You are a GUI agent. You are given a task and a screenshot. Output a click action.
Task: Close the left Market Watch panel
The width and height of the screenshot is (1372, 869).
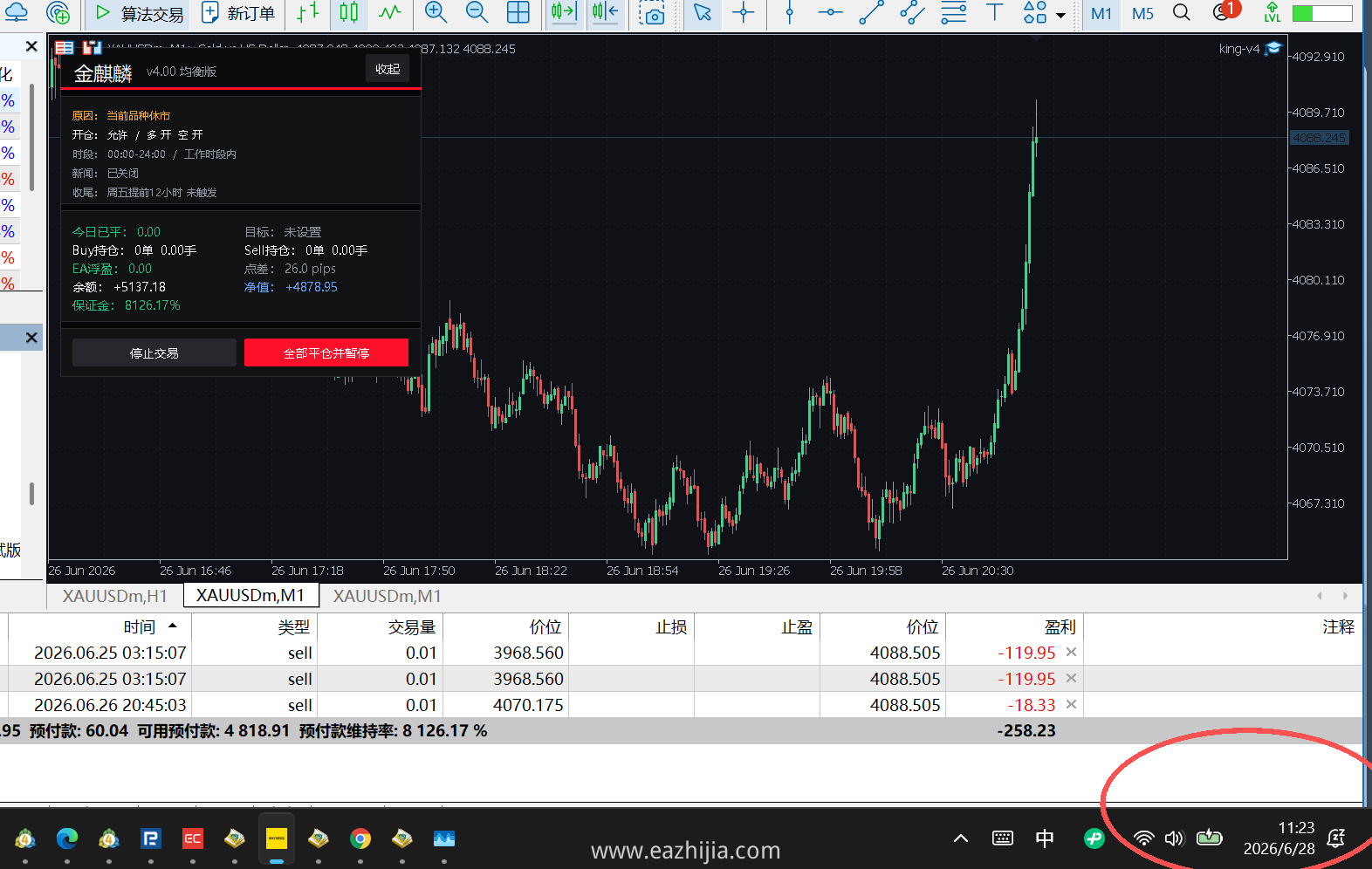click(31, 46)
